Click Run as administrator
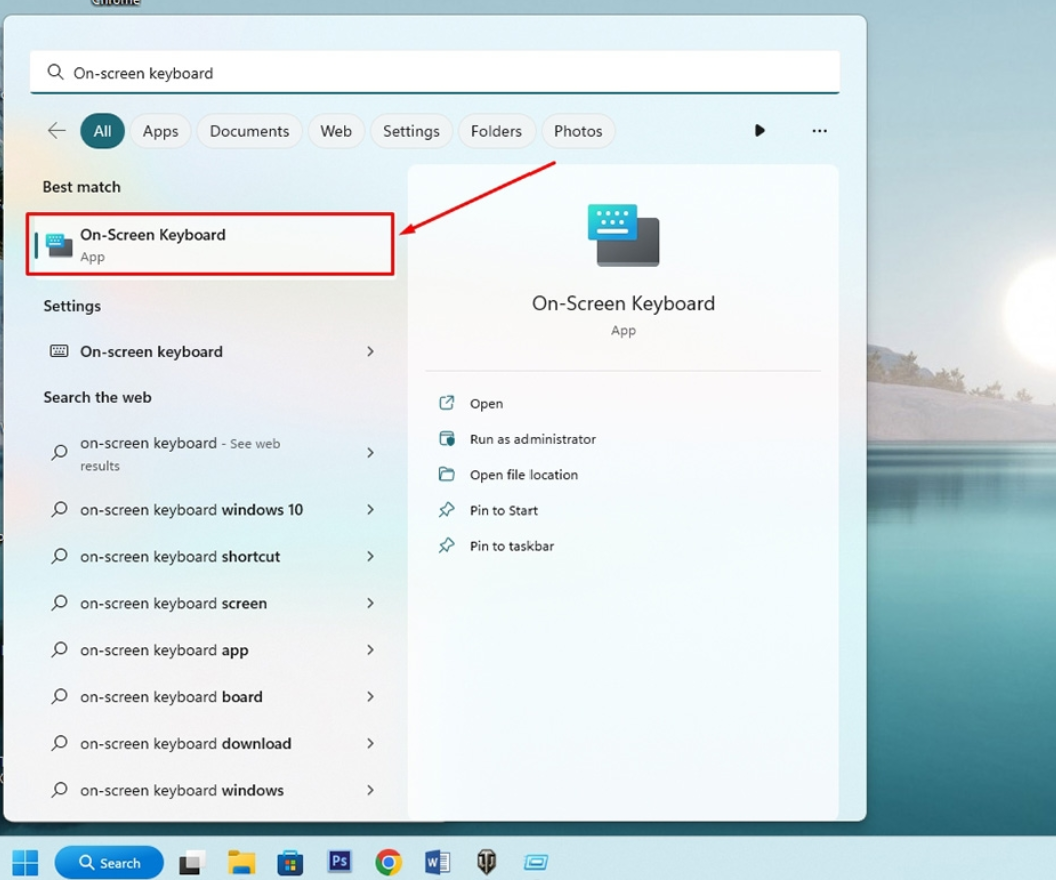This screenshot has height=880, width=1056. click(x=532, y=439)
